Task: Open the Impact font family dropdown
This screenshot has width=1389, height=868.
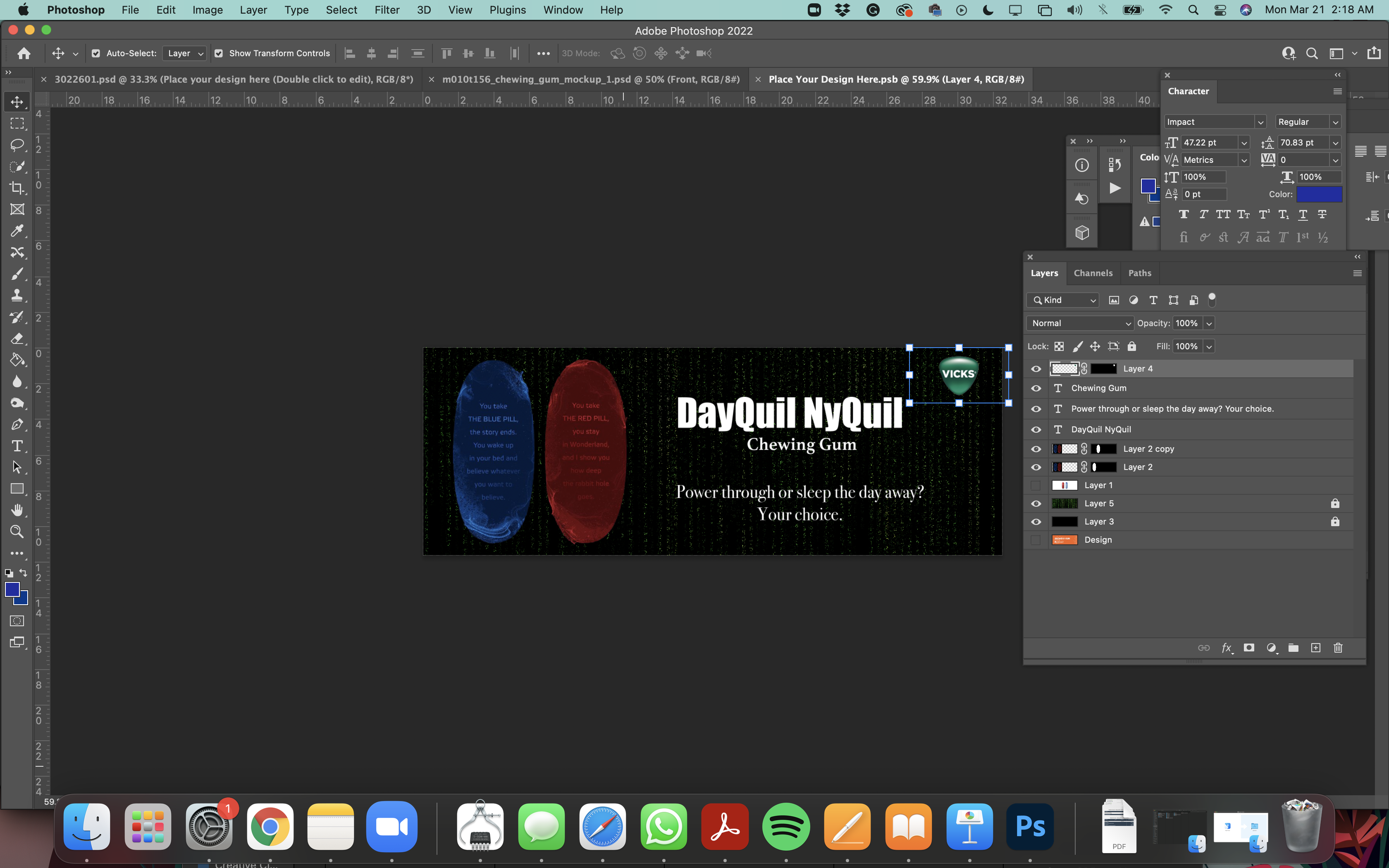Action: (x=1260, y=122)
